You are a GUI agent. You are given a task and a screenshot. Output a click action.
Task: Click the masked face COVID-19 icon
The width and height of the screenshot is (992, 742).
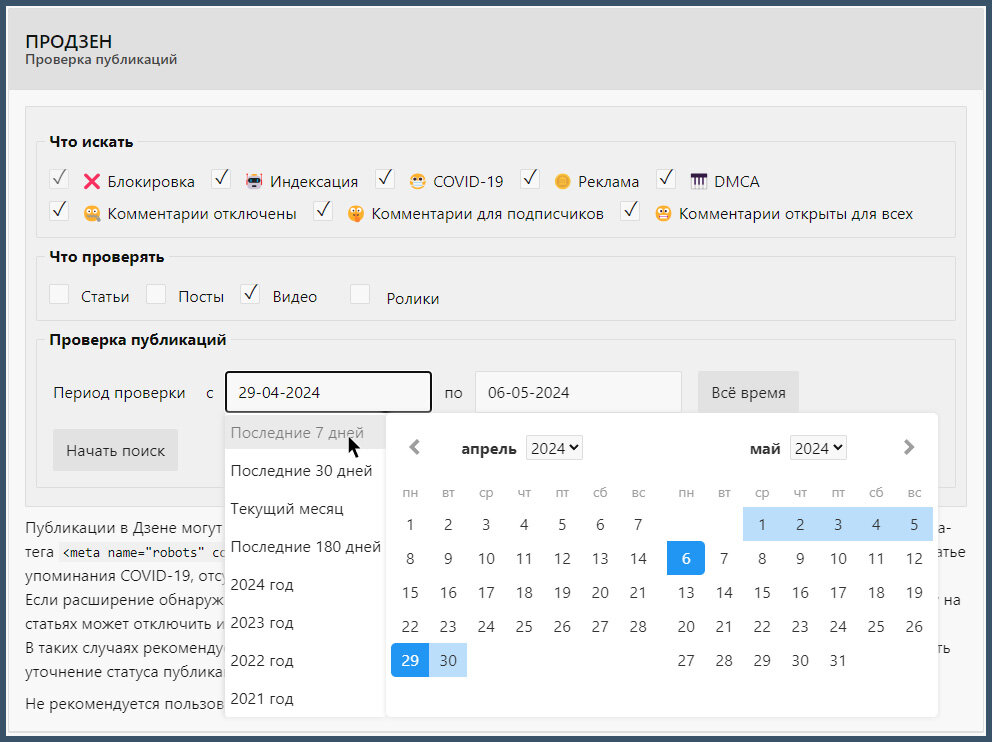click(x=417, y=182)
